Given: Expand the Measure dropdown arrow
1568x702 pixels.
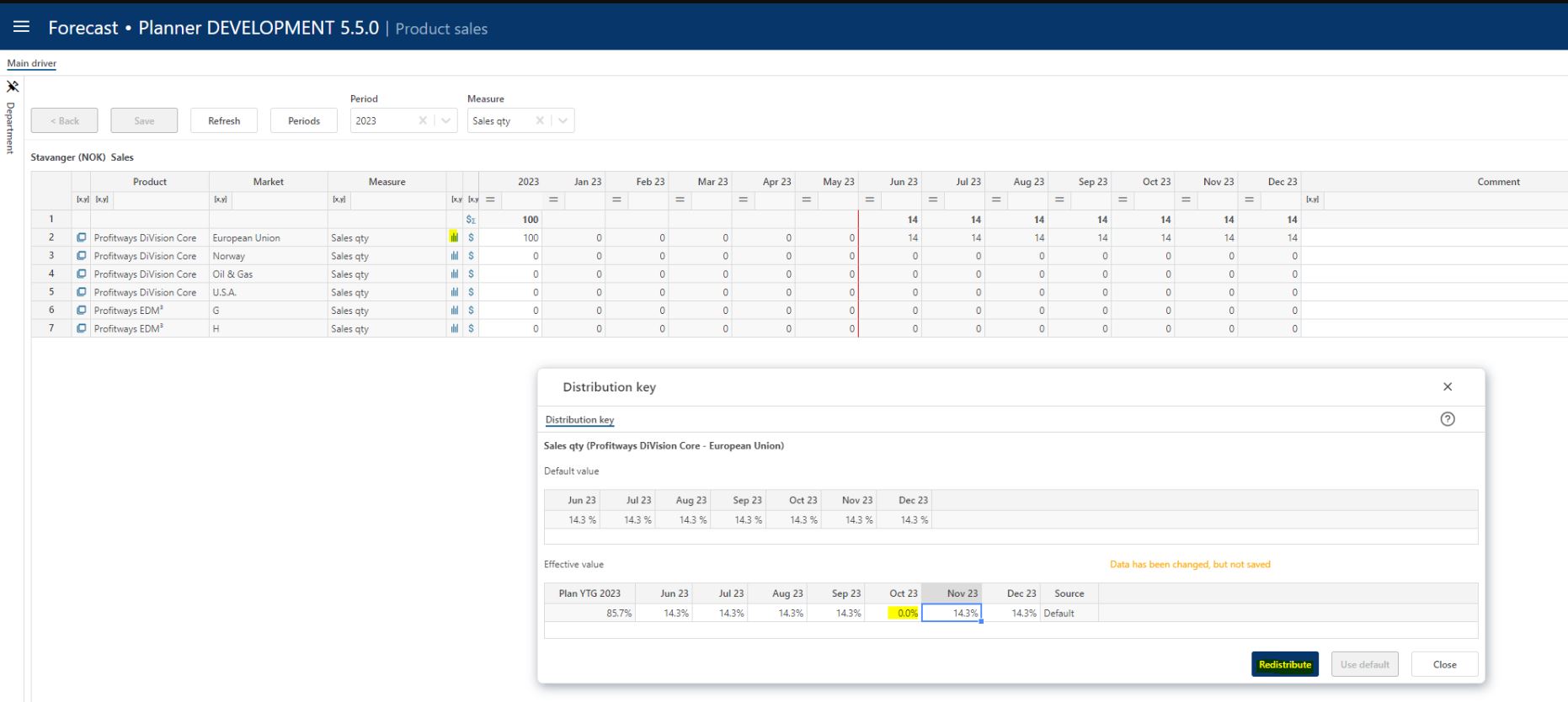Looking at the screenshot, I should [x=563, y=120].
